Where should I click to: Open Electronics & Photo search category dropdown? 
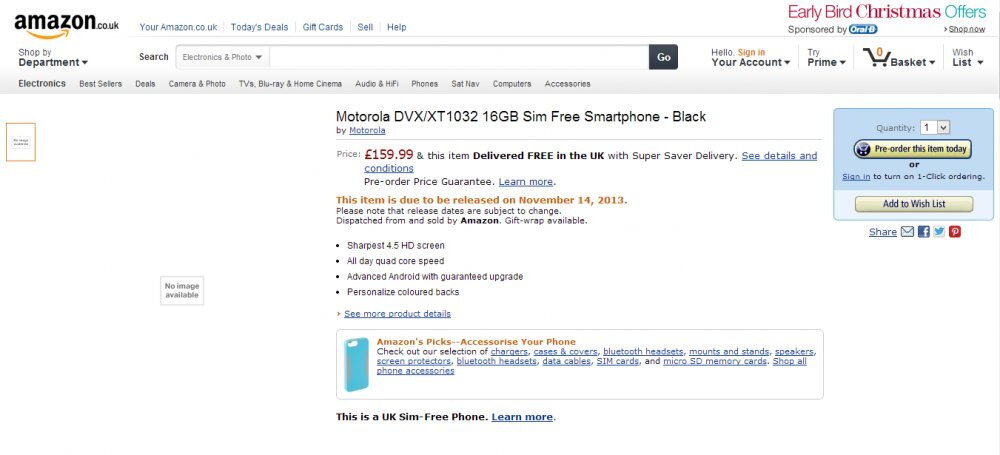tap(222, 57)
